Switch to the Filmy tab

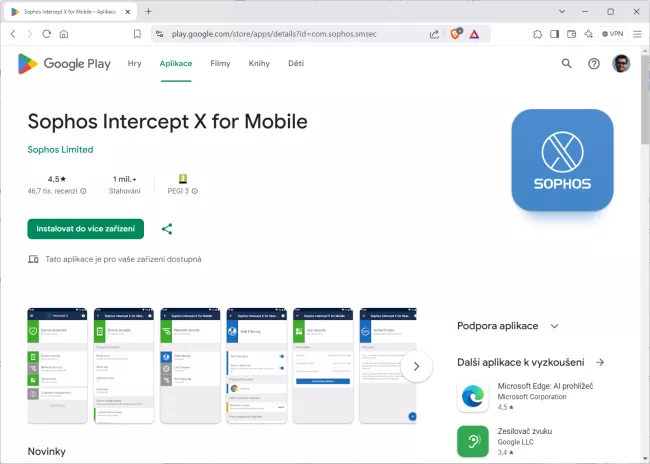point(220,63)
